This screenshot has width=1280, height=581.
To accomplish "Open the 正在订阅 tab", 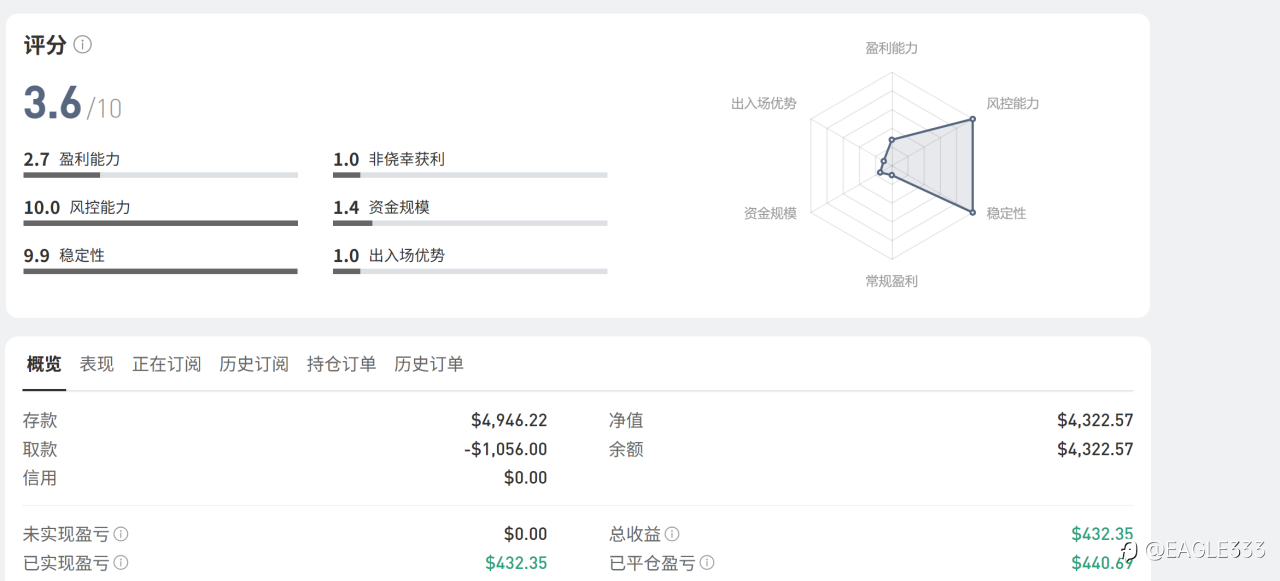I will [167, 364].
